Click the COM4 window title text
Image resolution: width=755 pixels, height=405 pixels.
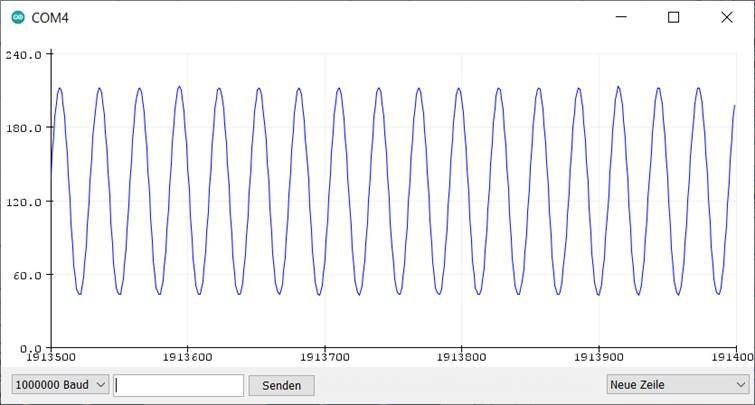tap(51, 18)
